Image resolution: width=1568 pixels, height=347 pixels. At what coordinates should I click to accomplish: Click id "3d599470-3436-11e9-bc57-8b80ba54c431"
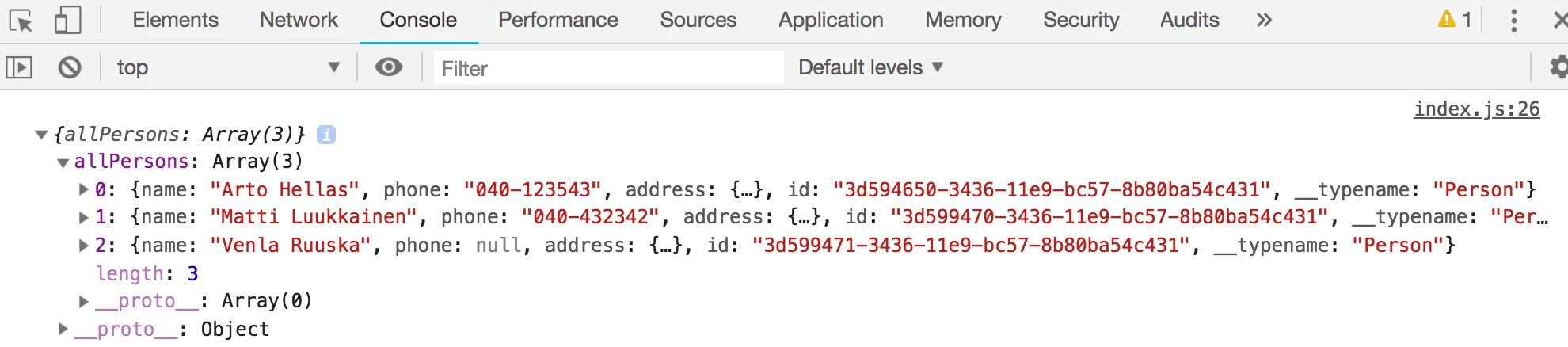tap(1109, 217)
